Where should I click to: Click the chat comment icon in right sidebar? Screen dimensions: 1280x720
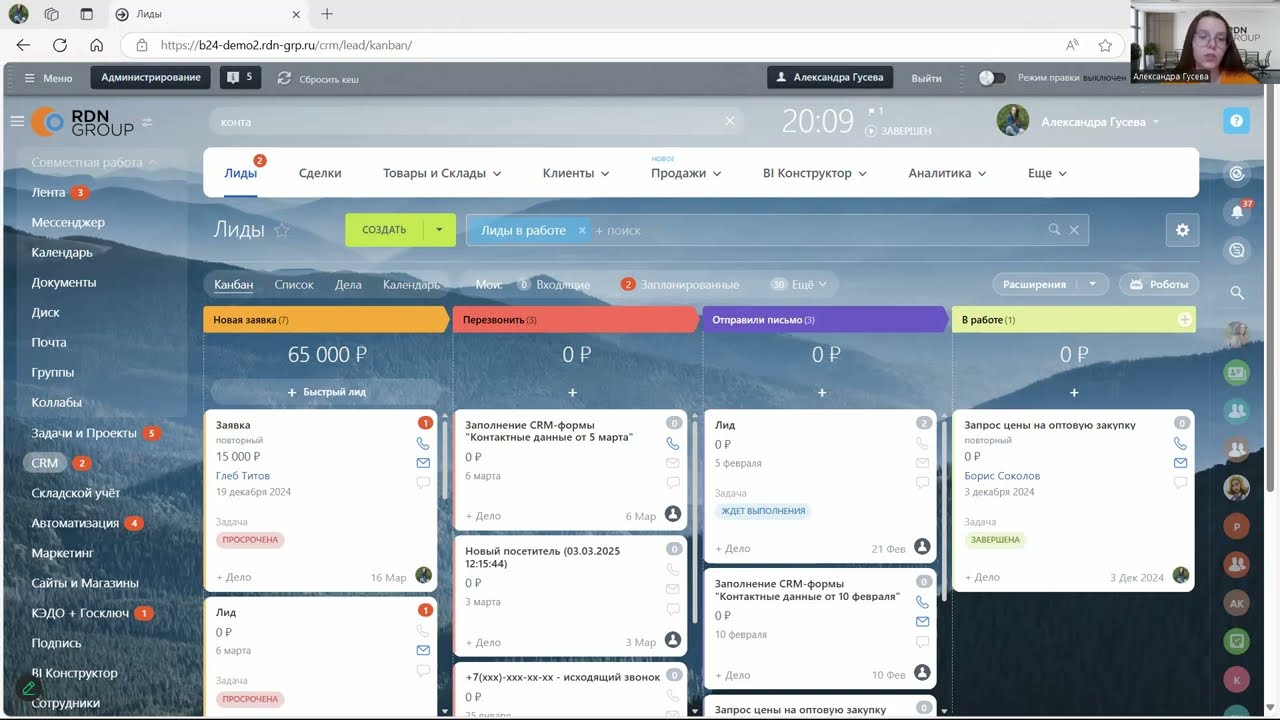tap(1237, 251)
